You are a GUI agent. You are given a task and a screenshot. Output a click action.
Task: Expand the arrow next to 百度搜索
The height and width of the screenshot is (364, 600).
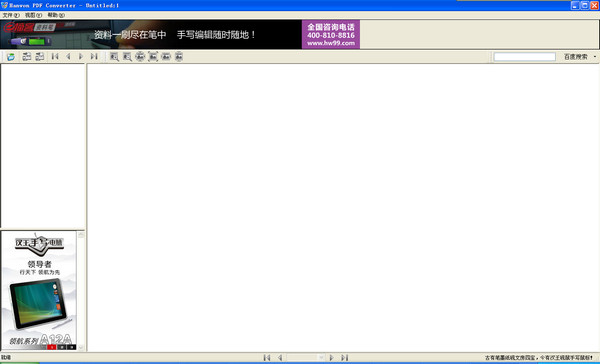(x=595, y=57)
